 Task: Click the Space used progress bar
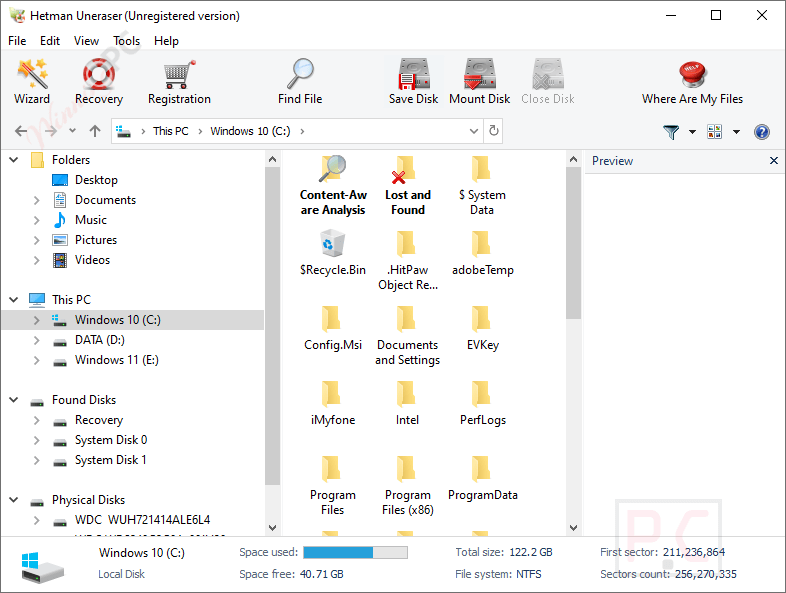coord(355,552)
